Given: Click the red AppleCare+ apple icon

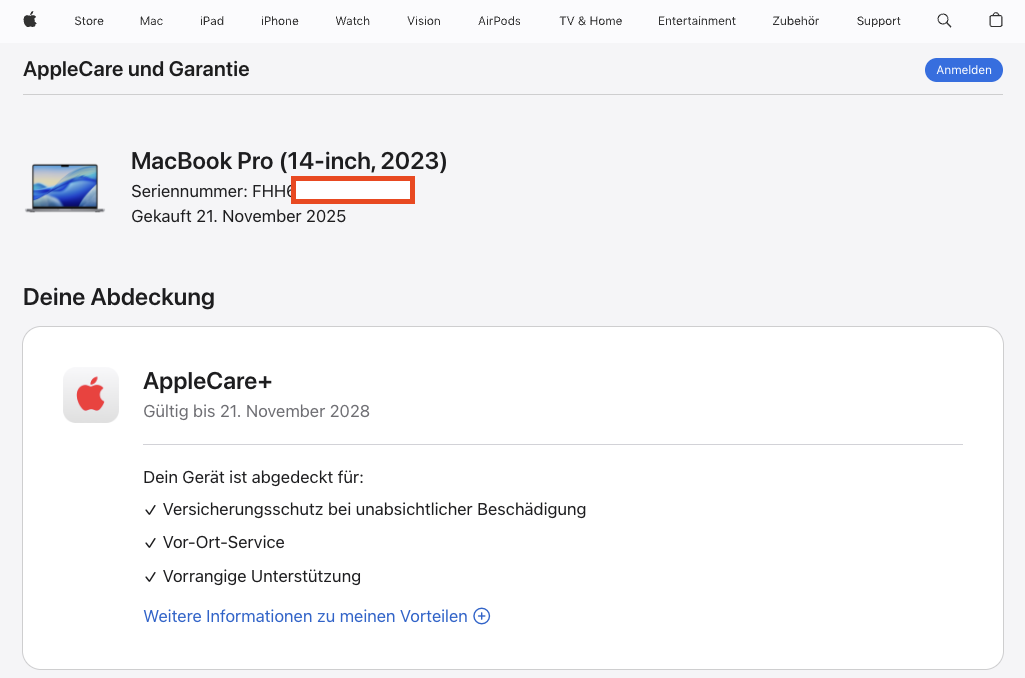Looking at the screenshot, I should click(91, 395).
